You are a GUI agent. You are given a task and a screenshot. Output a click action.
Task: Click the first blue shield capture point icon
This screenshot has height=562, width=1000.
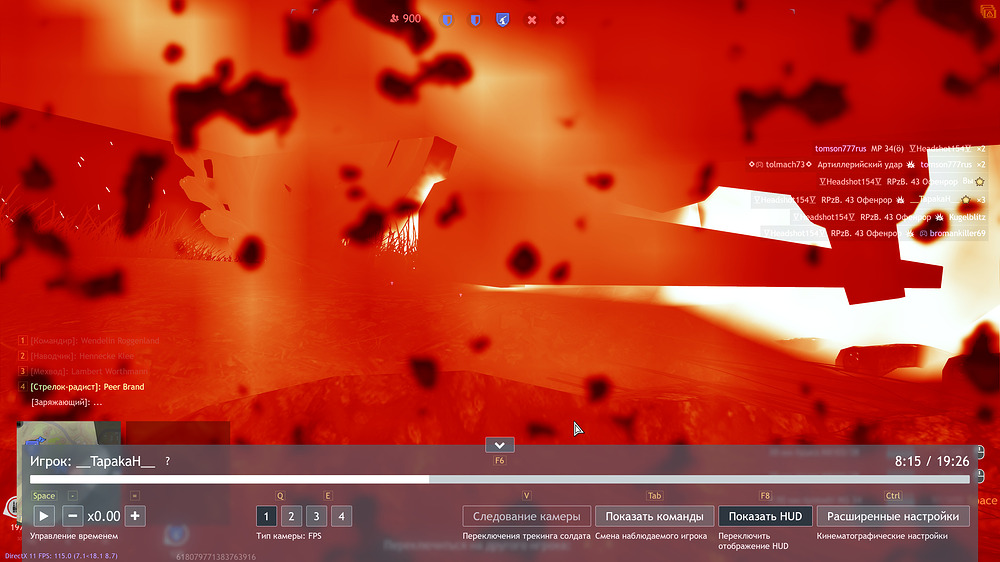coord(447,20)
